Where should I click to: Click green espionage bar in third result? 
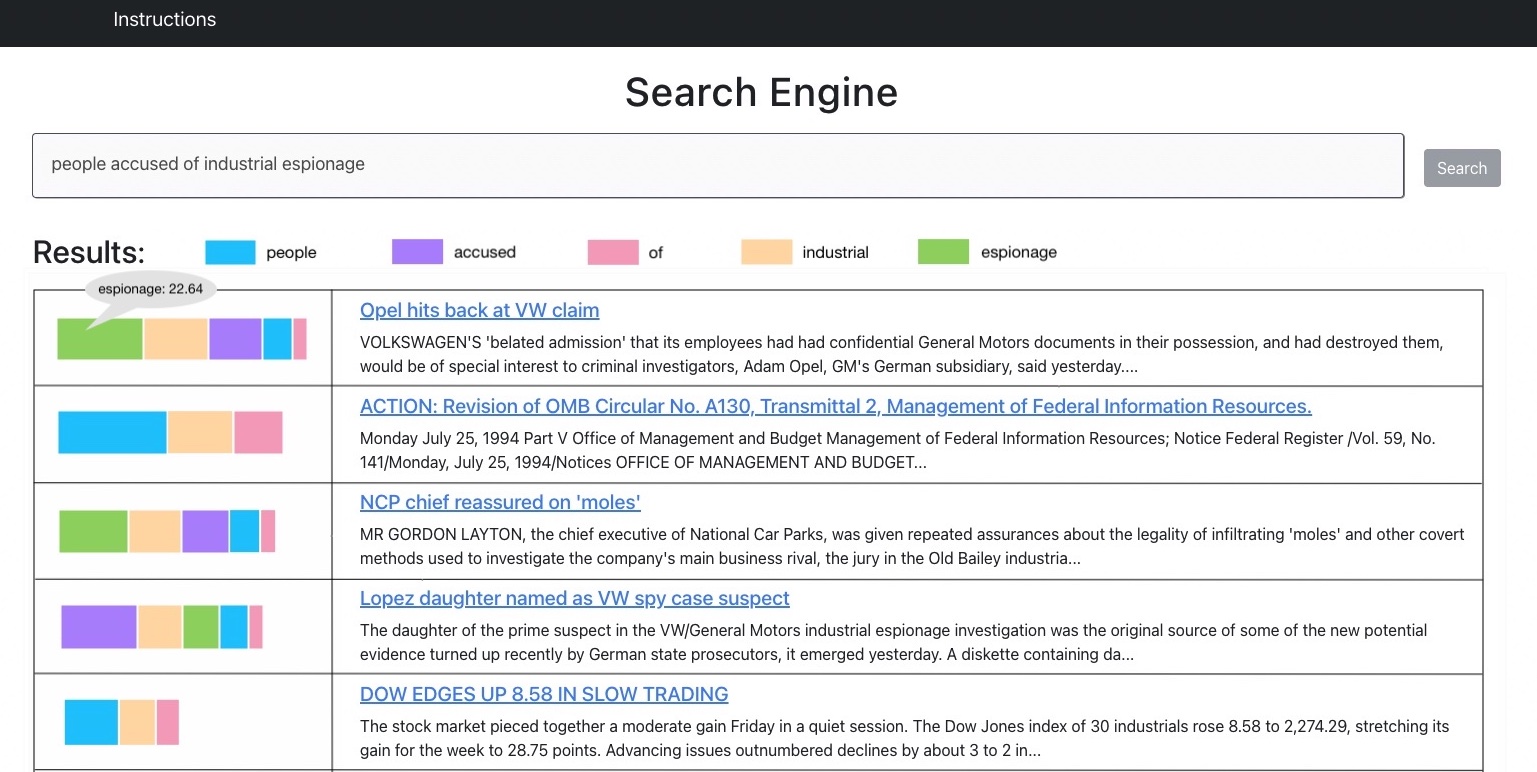[93, 531]
